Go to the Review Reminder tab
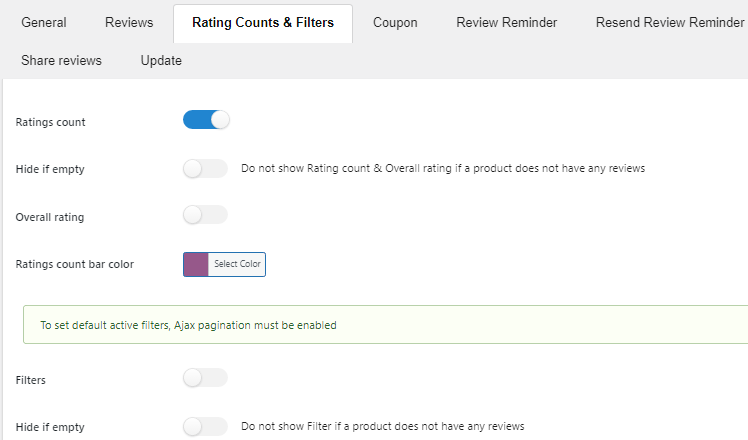This screenshot has width=748, height=440. pos(507,22)
